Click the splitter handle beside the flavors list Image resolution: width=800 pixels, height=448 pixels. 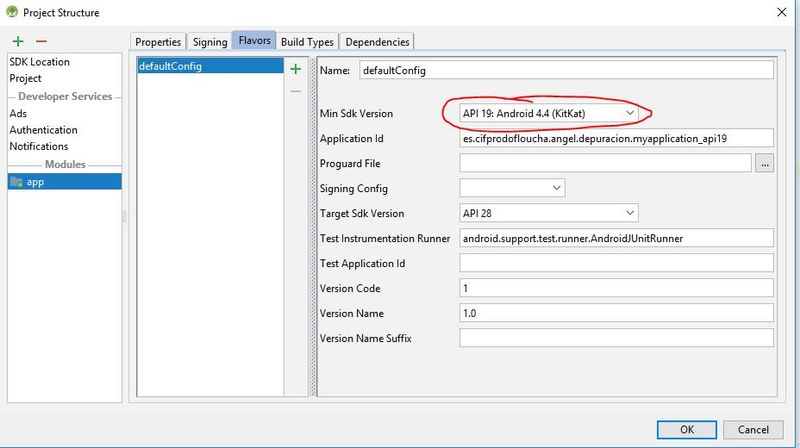pyautogui.click(x=313, y=227)
